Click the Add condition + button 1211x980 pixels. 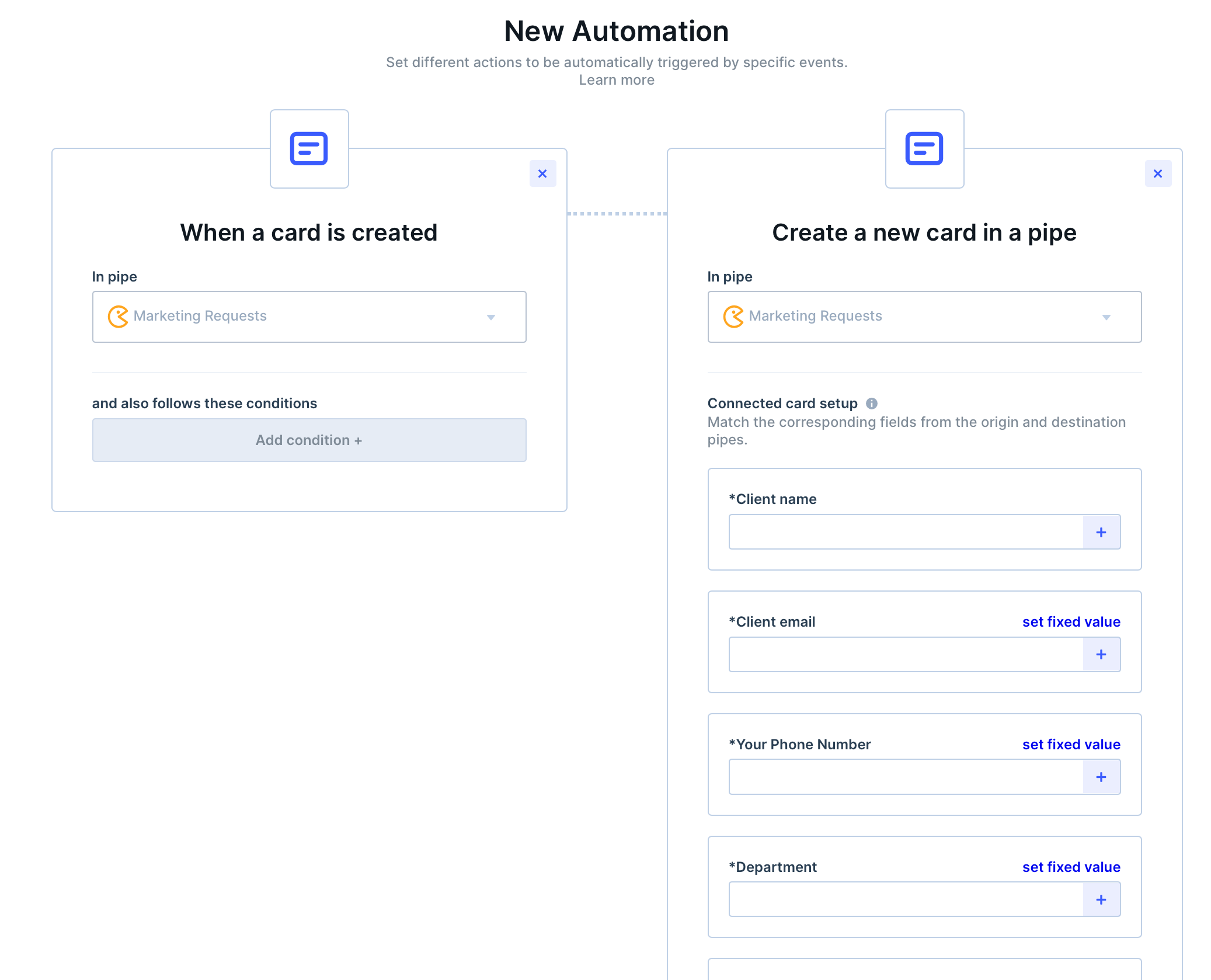309,440
